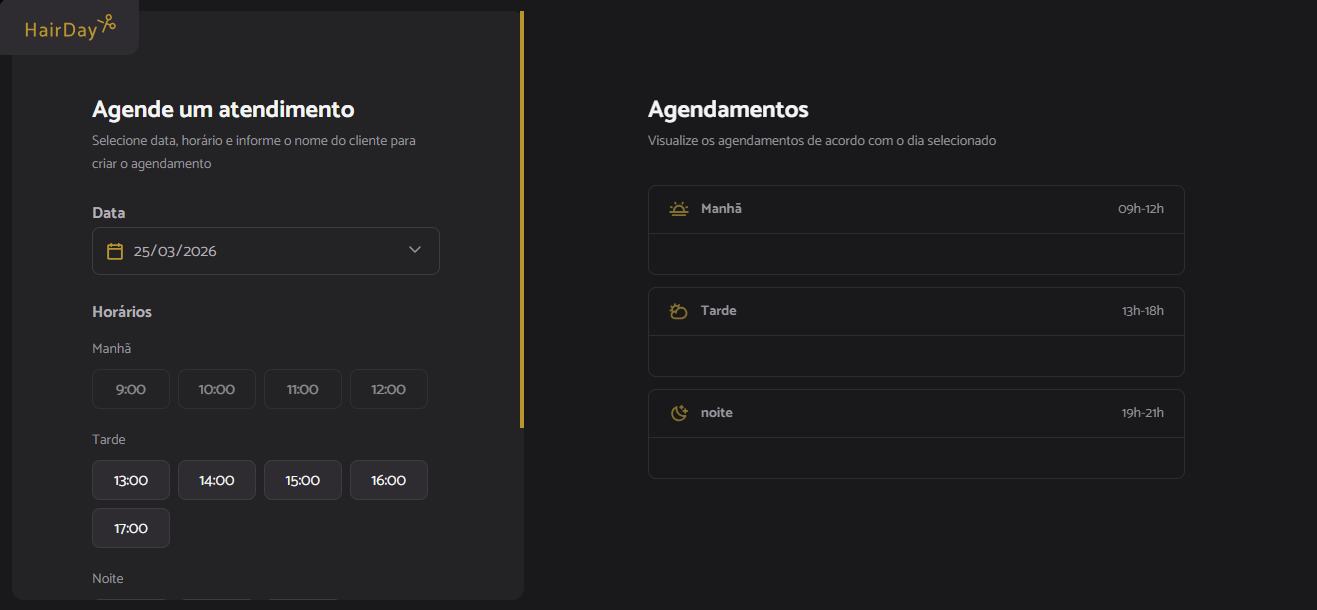Viewport: 1317px width, 610px height.
Task: Select the 13:00 afternoon slot
Action: click(x=131, y=480)
